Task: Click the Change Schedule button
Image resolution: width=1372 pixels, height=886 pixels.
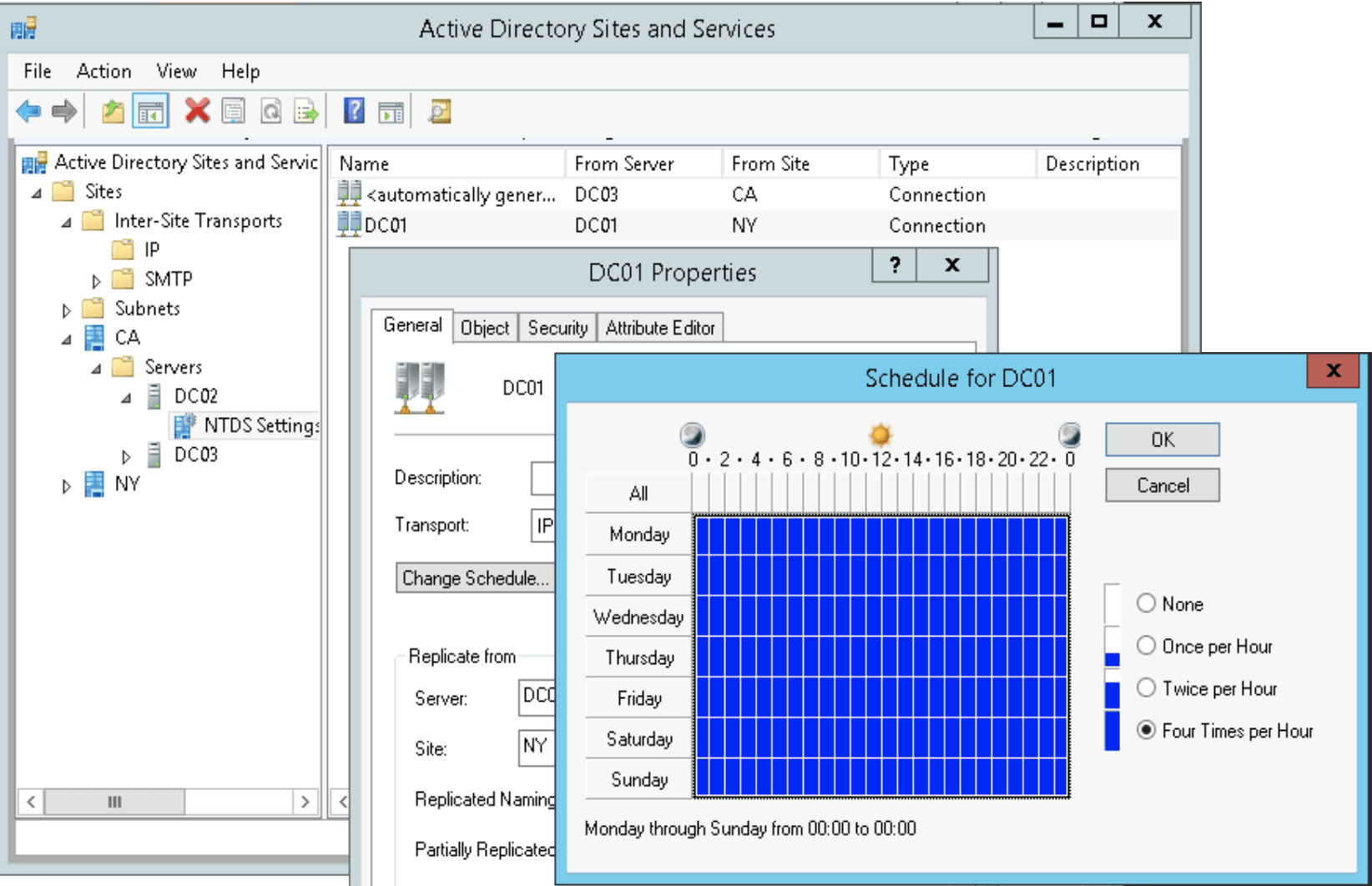Action: coord(475,578)
